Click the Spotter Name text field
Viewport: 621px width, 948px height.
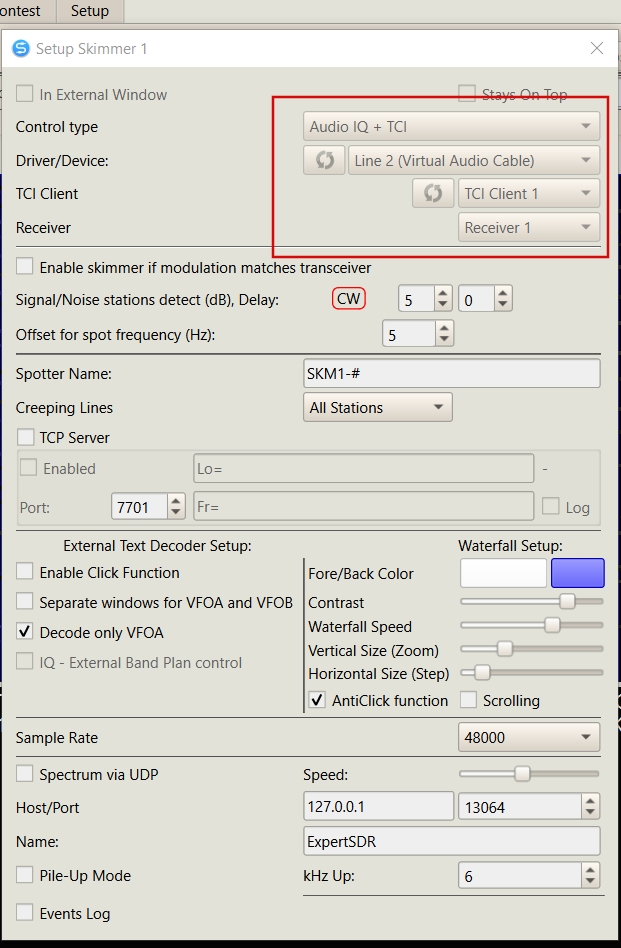pos(451,373)
